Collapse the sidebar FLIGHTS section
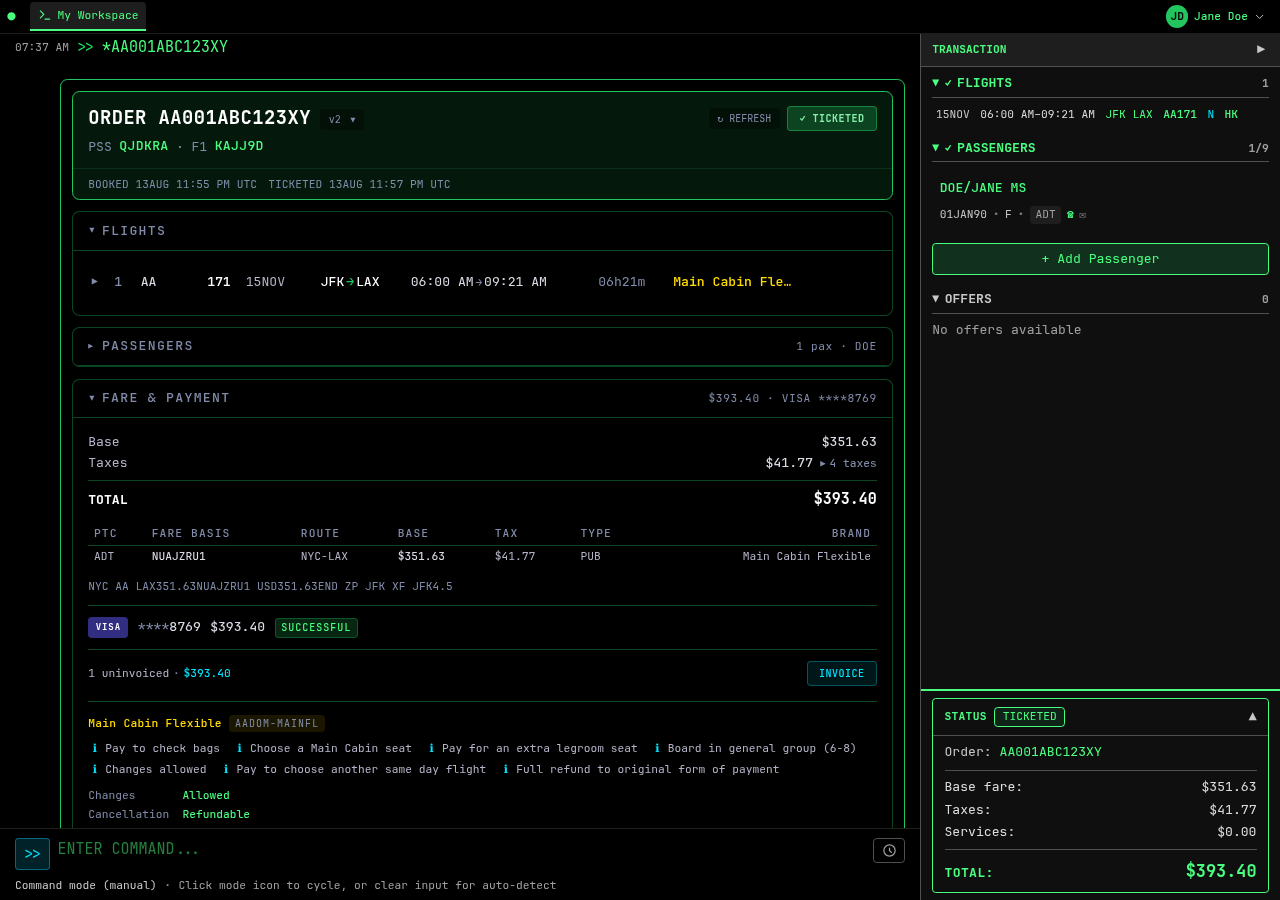The height and width of the screenshot is (900, 1280). point(936,83)
